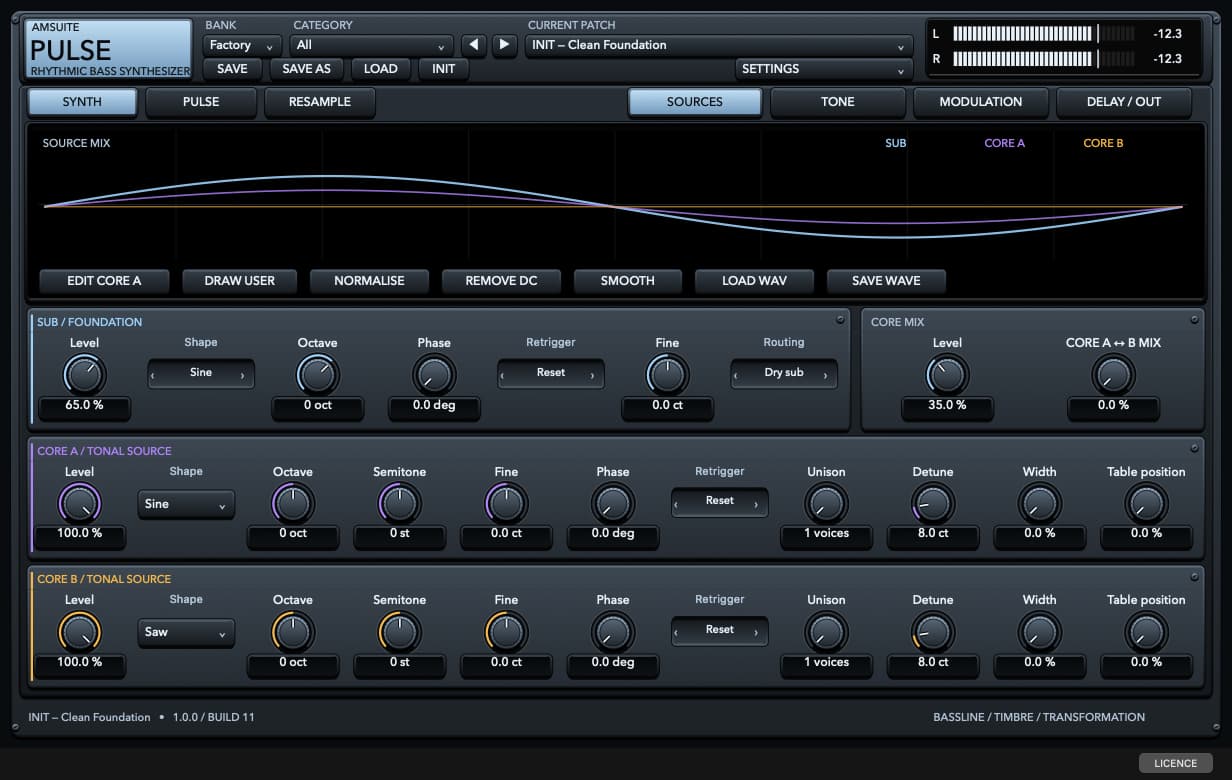The width and height of the screenshot is (1232, 780).
Task: Click the NORMALISE button
Action: click(x=369, y=281)
